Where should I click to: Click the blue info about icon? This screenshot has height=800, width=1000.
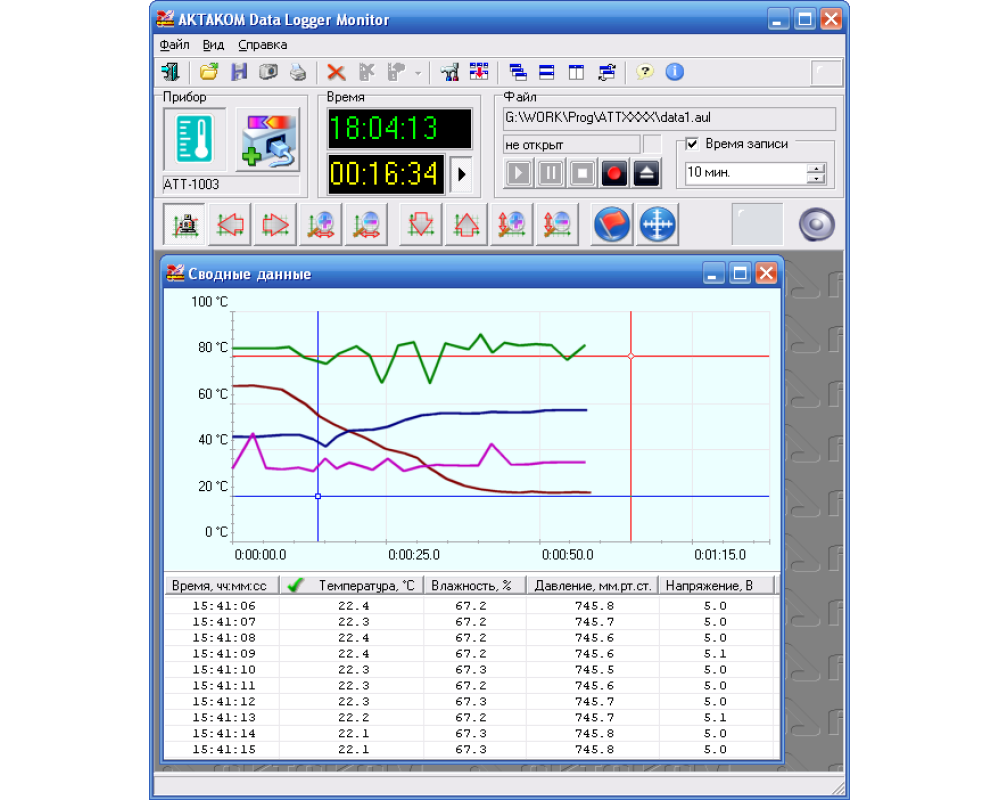point(674,72)
